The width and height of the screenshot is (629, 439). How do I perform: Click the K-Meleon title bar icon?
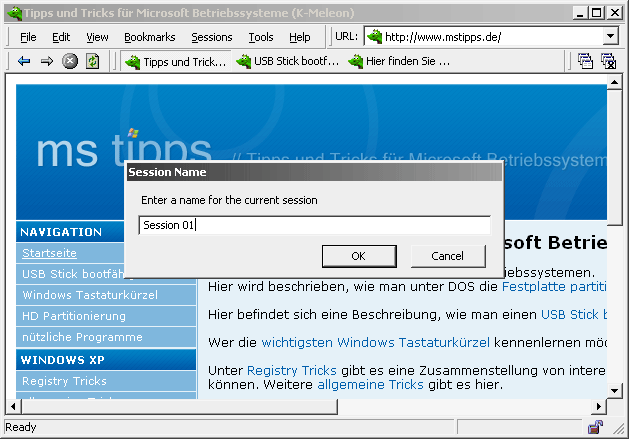click(x=14, y=13)
